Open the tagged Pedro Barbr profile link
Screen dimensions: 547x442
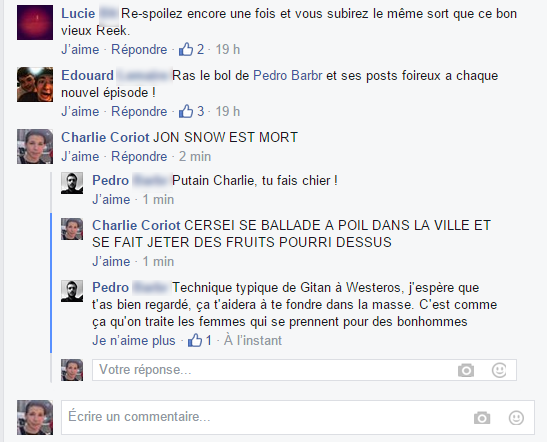coord(287,75)
